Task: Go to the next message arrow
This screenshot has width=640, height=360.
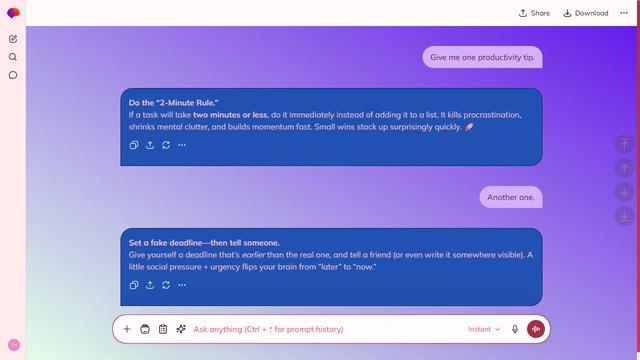Action: click(x=624, y=192)
